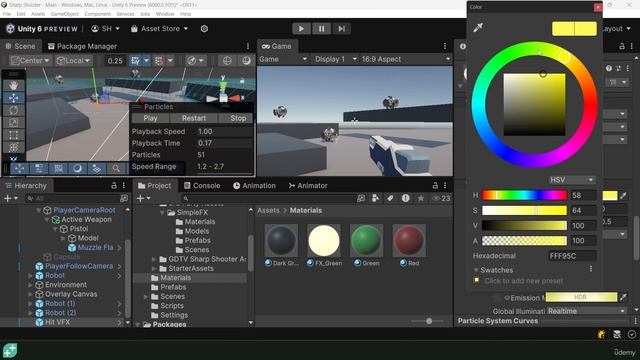Click the import log warning icon in Project
Viewport: 640px width, 360px height.
[405, 198]
